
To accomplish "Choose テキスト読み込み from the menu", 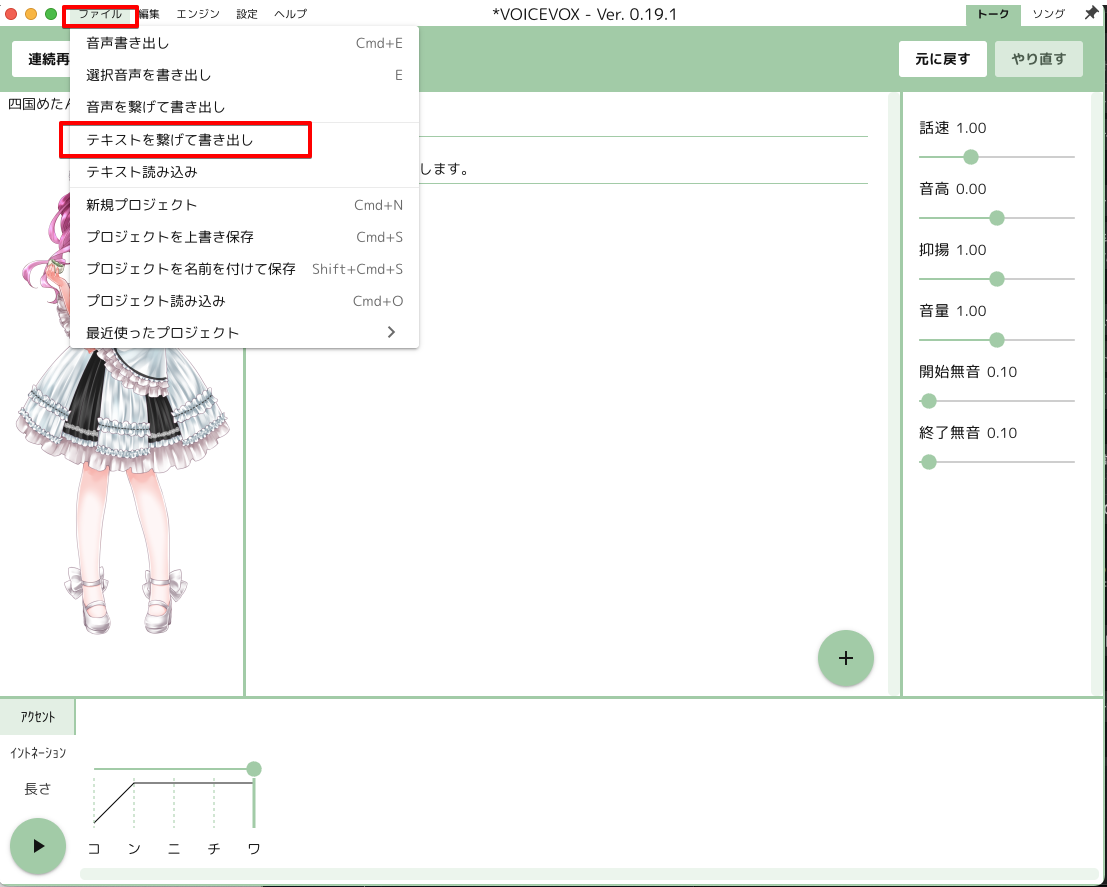I will pos(244,172).
